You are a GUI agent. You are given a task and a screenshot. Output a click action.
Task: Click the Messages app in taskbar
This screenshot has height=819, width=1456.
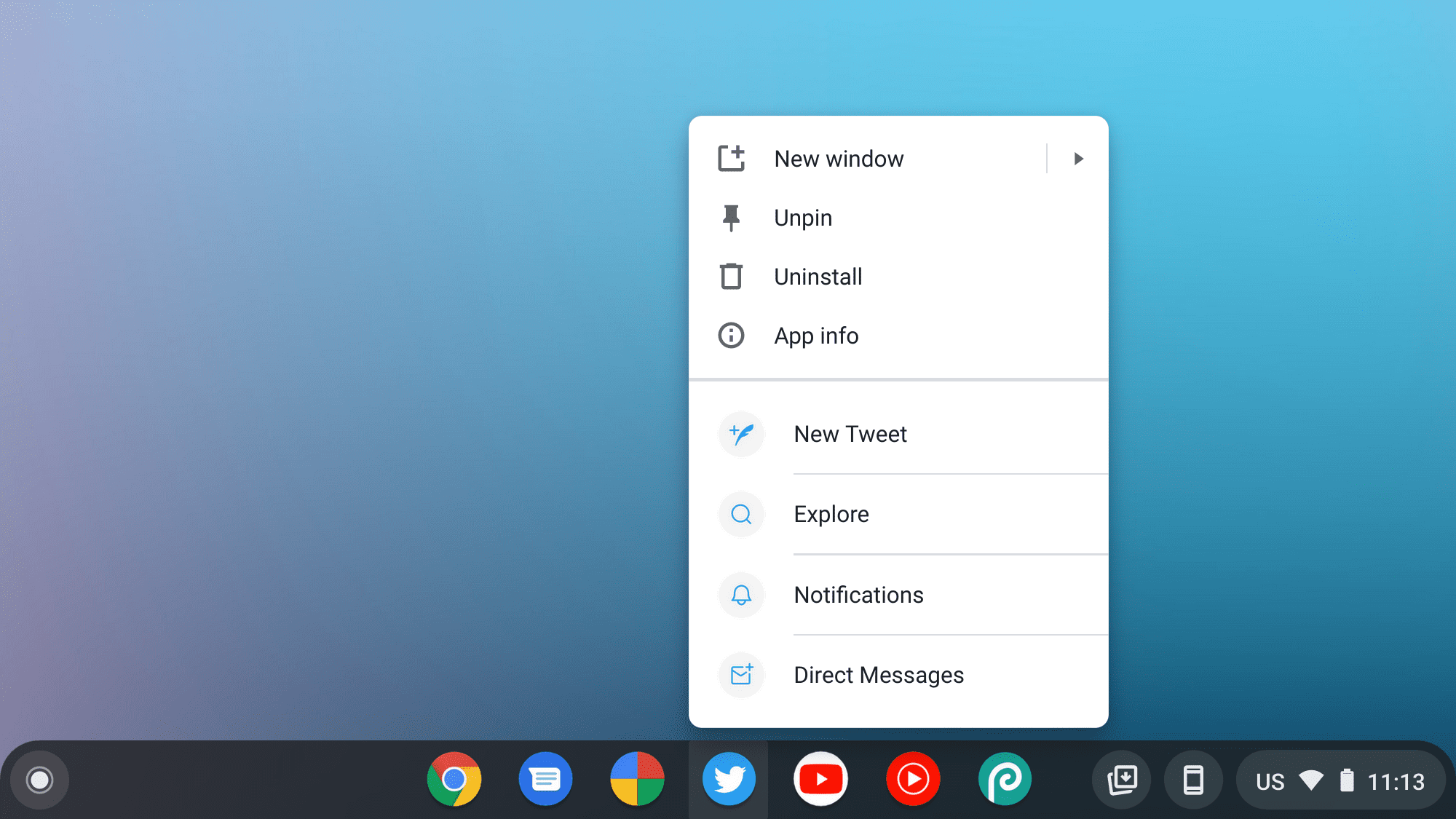pos(545,779)
